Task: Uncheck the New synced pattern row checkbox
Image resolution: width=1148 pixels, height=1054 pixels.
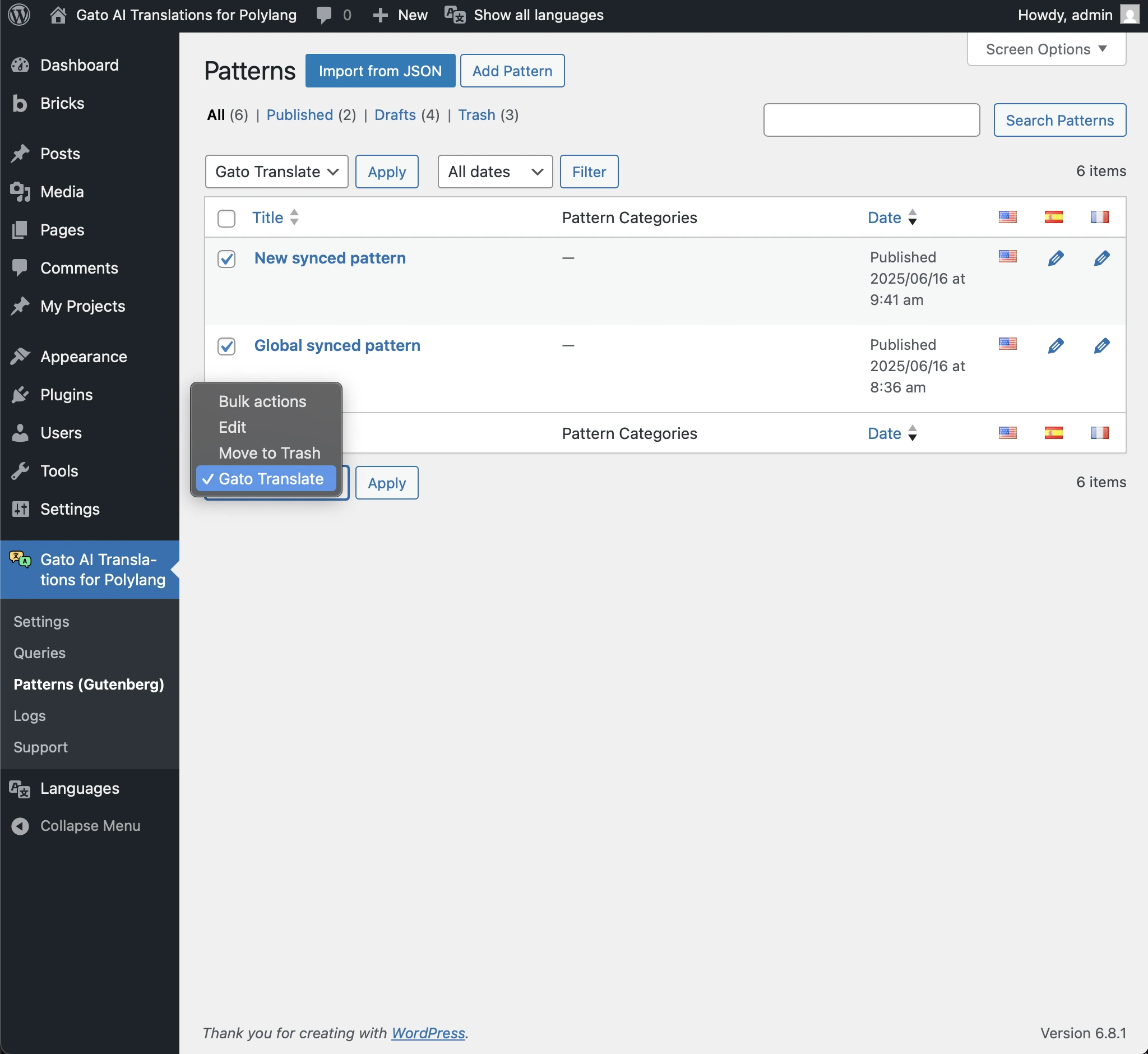Action: pos(226,260)
